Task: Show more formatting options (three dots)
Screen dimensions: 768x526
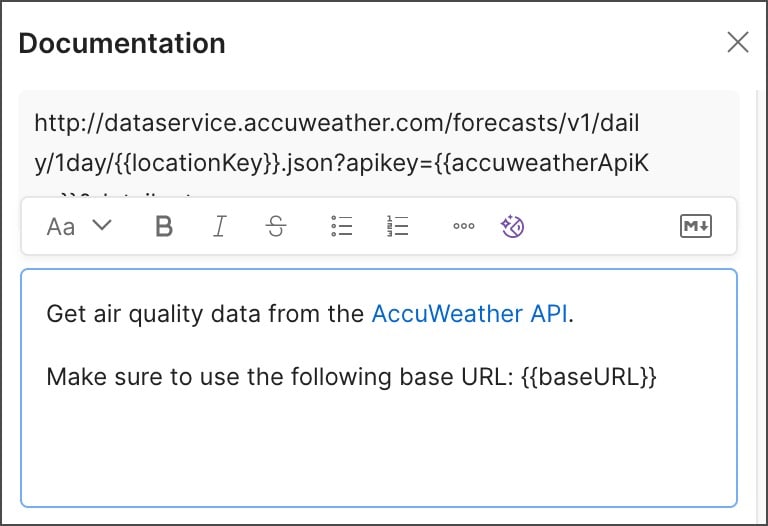Action: (463, 226)
